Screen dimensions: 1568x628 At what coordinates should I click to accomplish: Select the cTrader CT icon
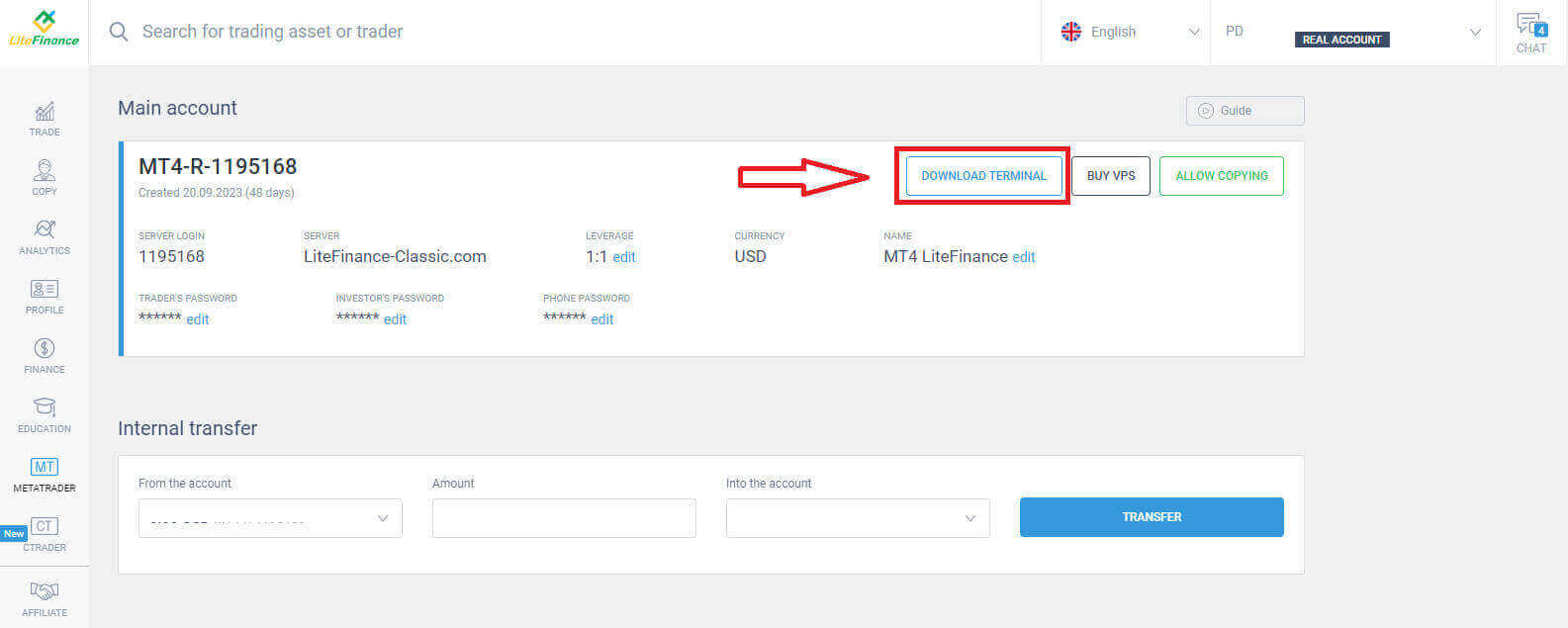click(x=45, y=527)
